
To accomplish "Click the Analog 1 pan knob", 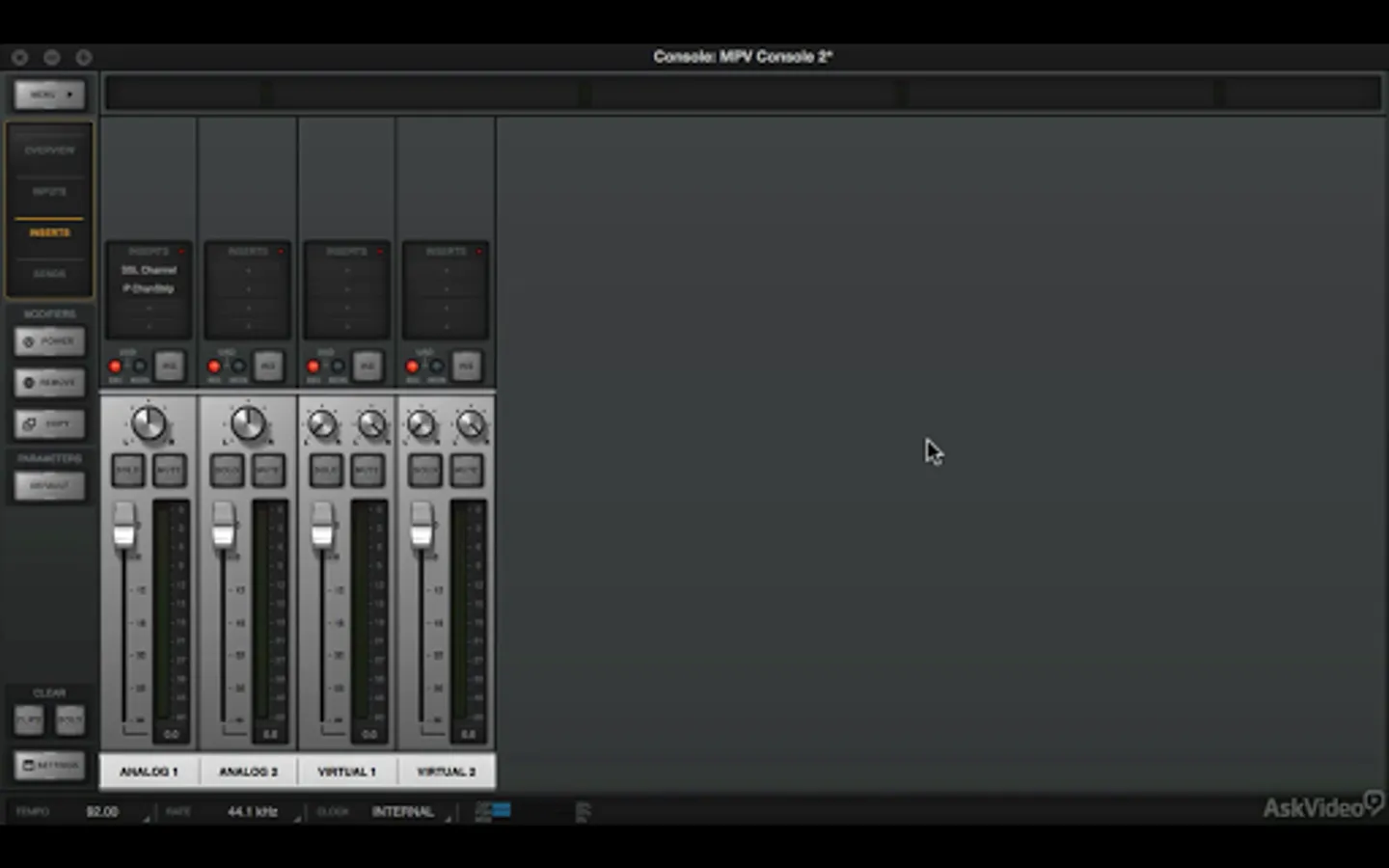I will 149,423.
